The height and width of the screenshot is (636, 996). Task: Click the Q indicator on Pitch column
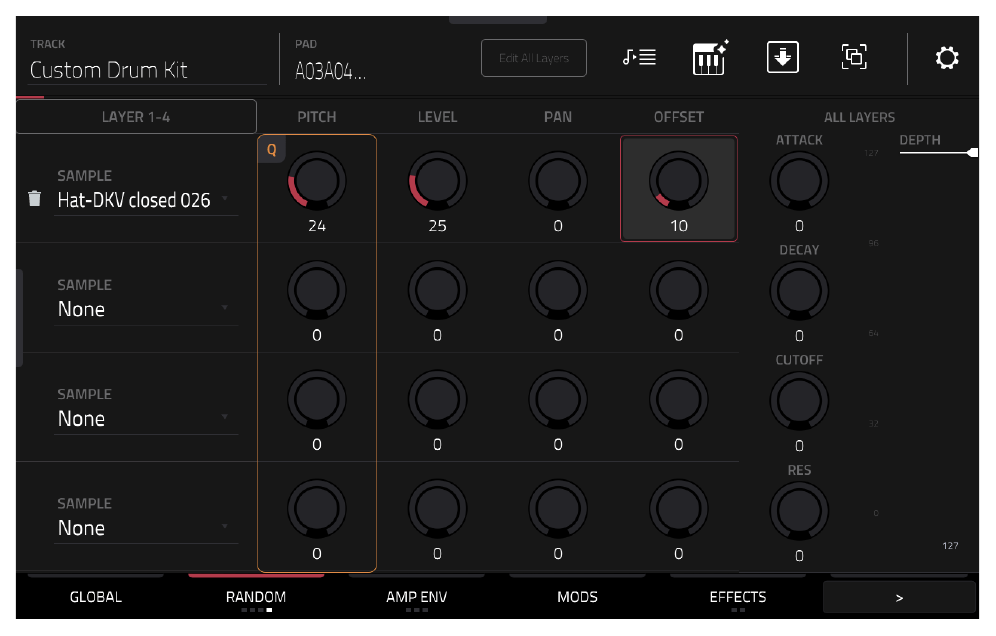point(271,150)
